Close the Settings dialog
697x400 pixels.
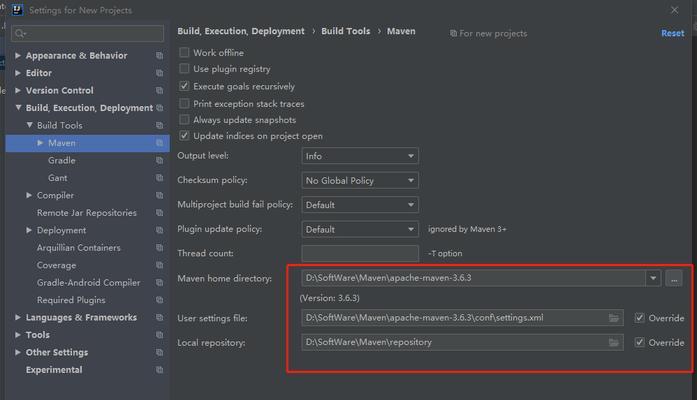[674, 10]
